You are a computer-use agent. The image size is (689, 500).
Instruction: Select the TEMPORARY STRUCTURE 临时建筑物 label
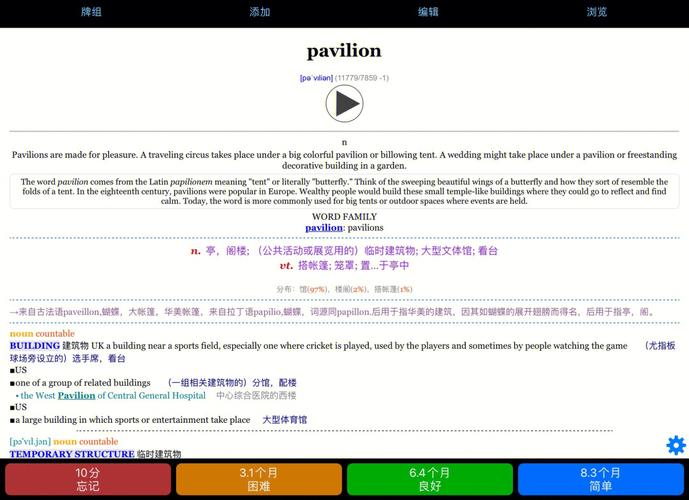95,454
